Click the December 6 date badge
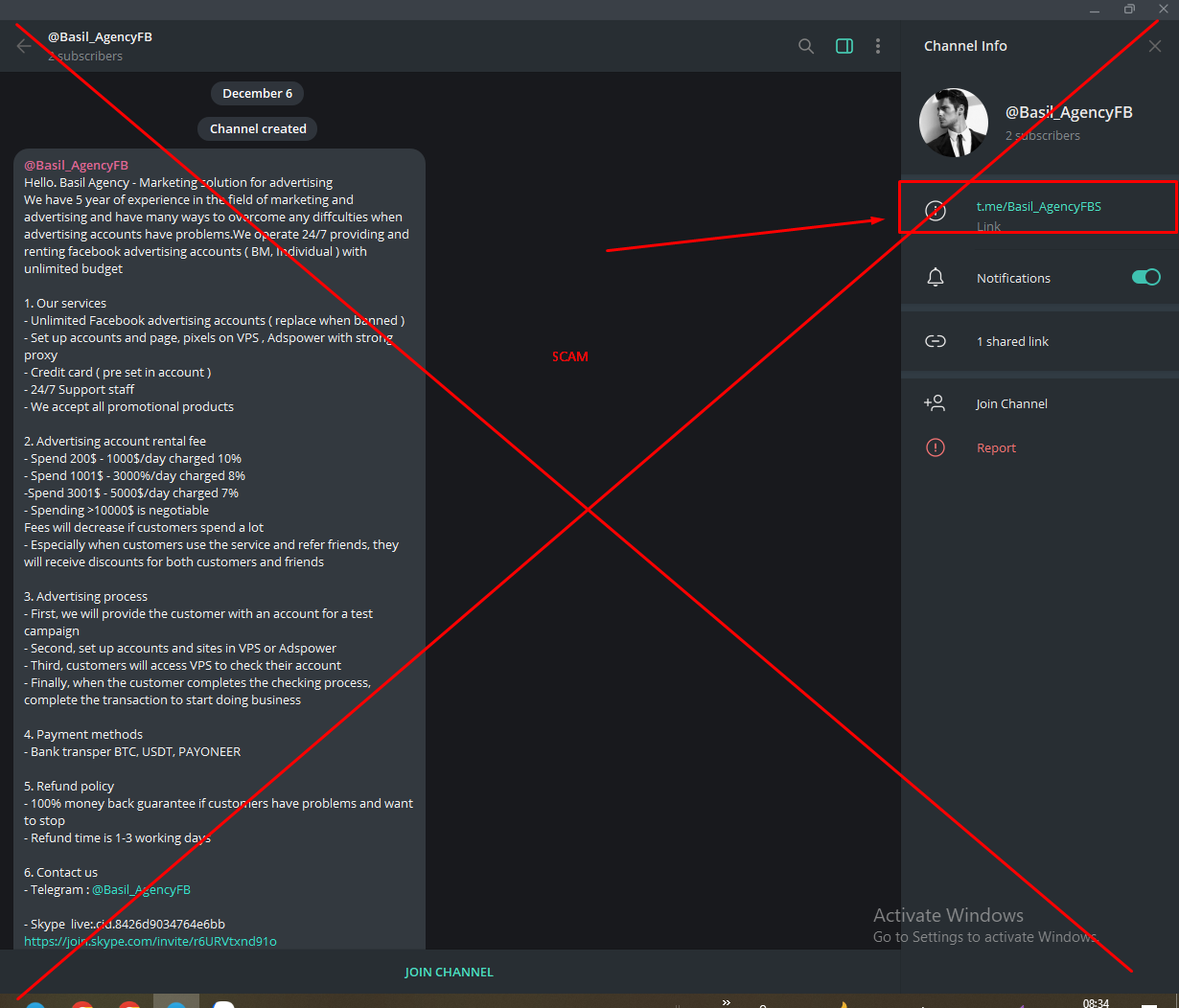The height and width of the screenshot is (1008, 1179). (258, 93)
